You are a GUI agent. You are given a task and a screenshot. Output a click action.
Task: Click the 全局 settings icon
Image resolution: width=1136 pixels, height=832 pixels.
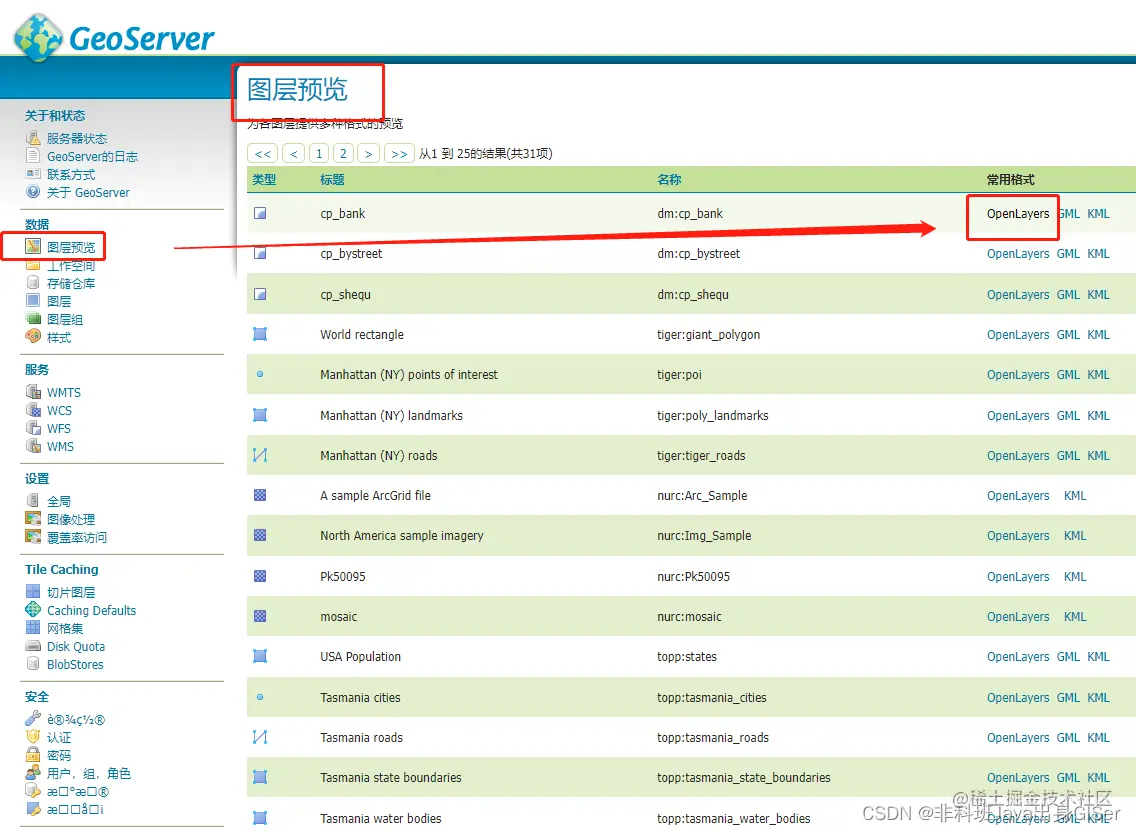click(33, 500)
